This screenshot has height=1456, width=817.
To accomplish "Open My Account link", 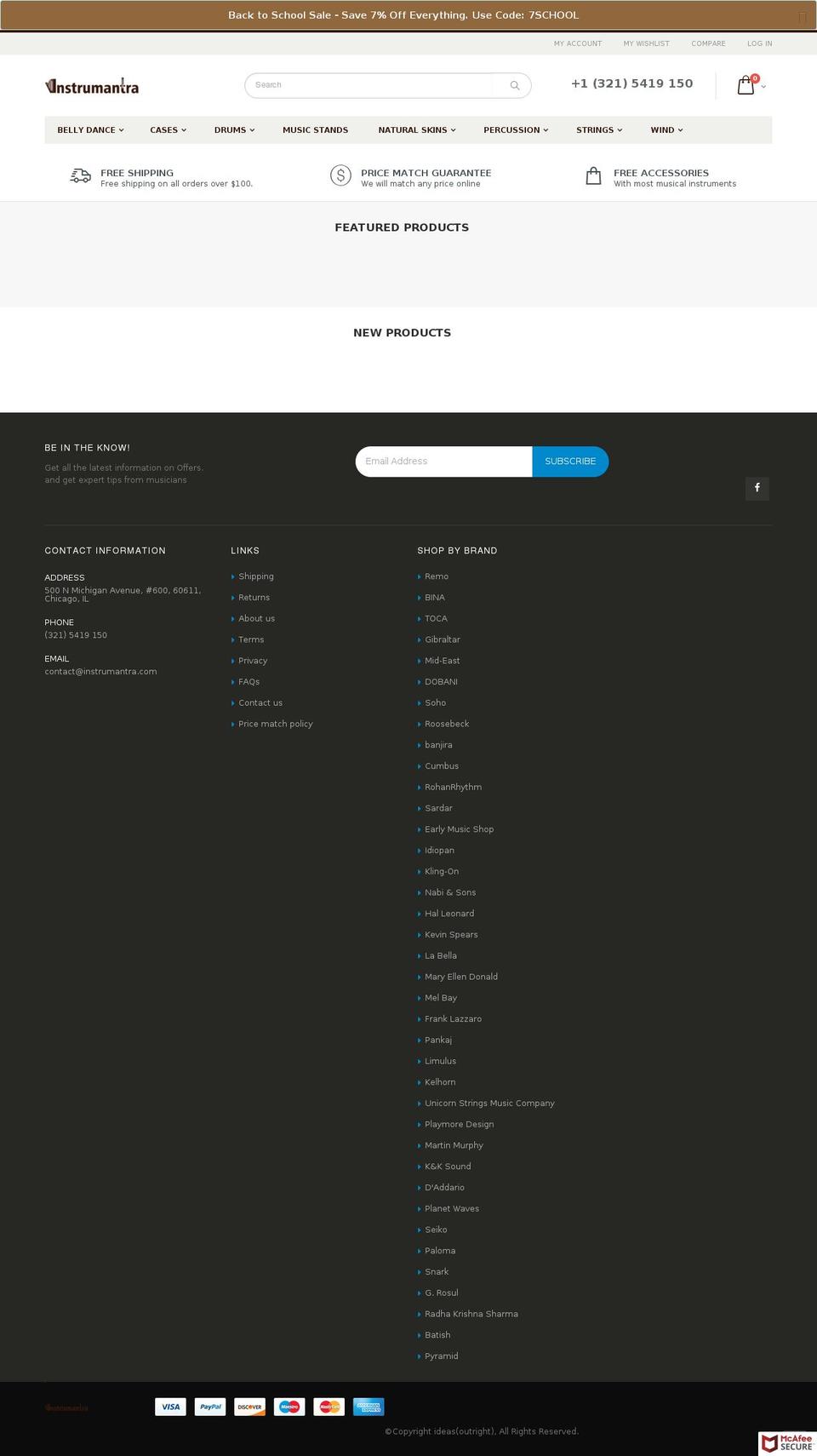I will pyautogui.click(x=578, y=43).
